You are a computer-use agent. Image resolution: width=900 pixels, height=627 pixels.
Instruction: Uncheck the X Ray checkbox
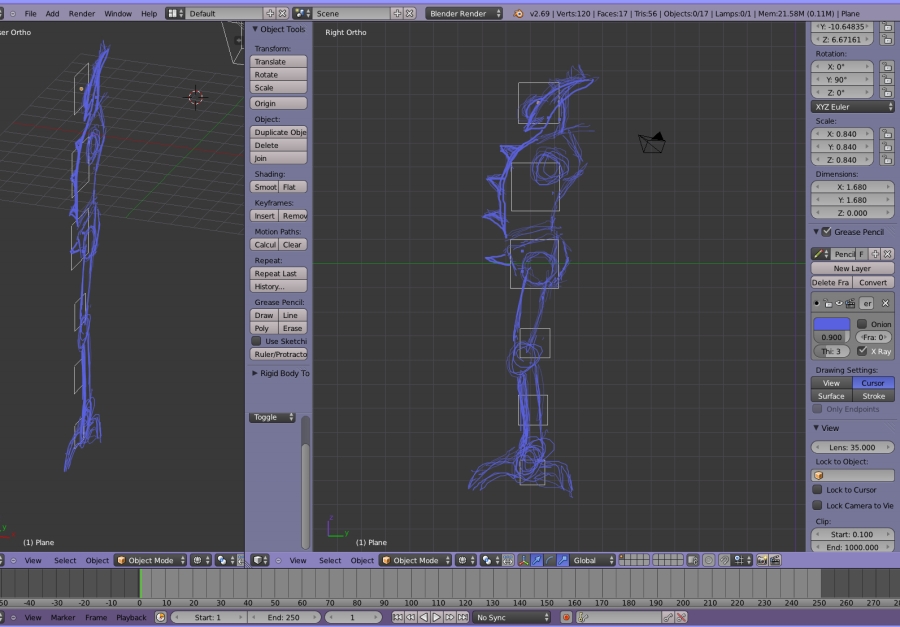point(862,351)
